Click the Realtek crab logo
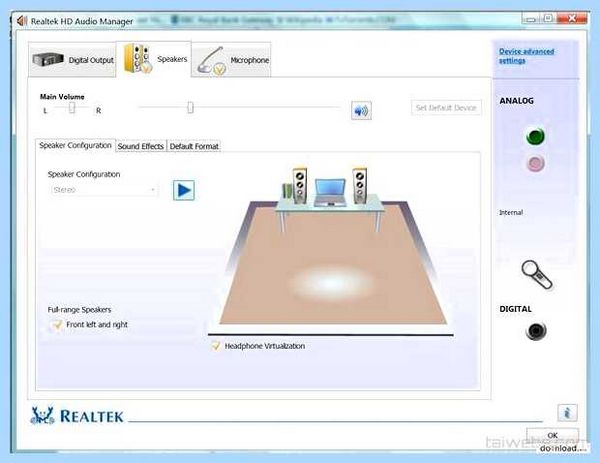 point(42,416)
